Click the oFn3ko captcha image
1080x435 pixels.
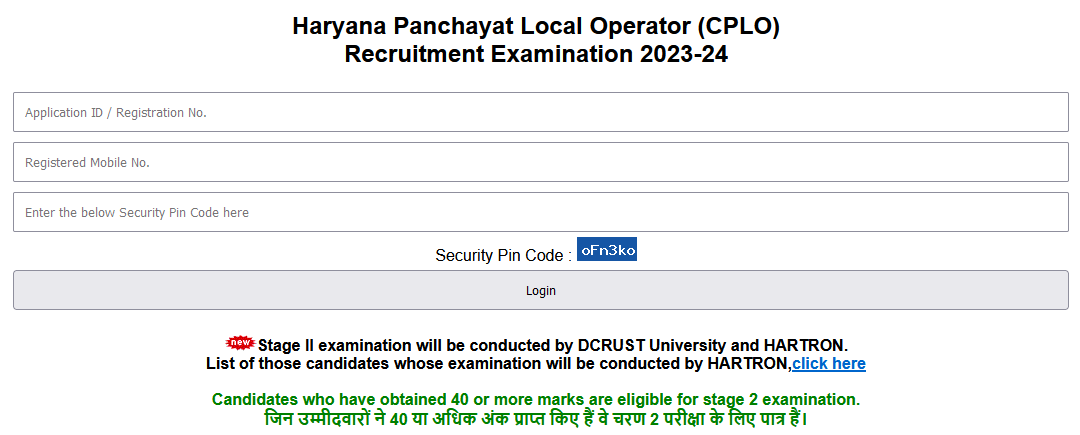point(607,250)
